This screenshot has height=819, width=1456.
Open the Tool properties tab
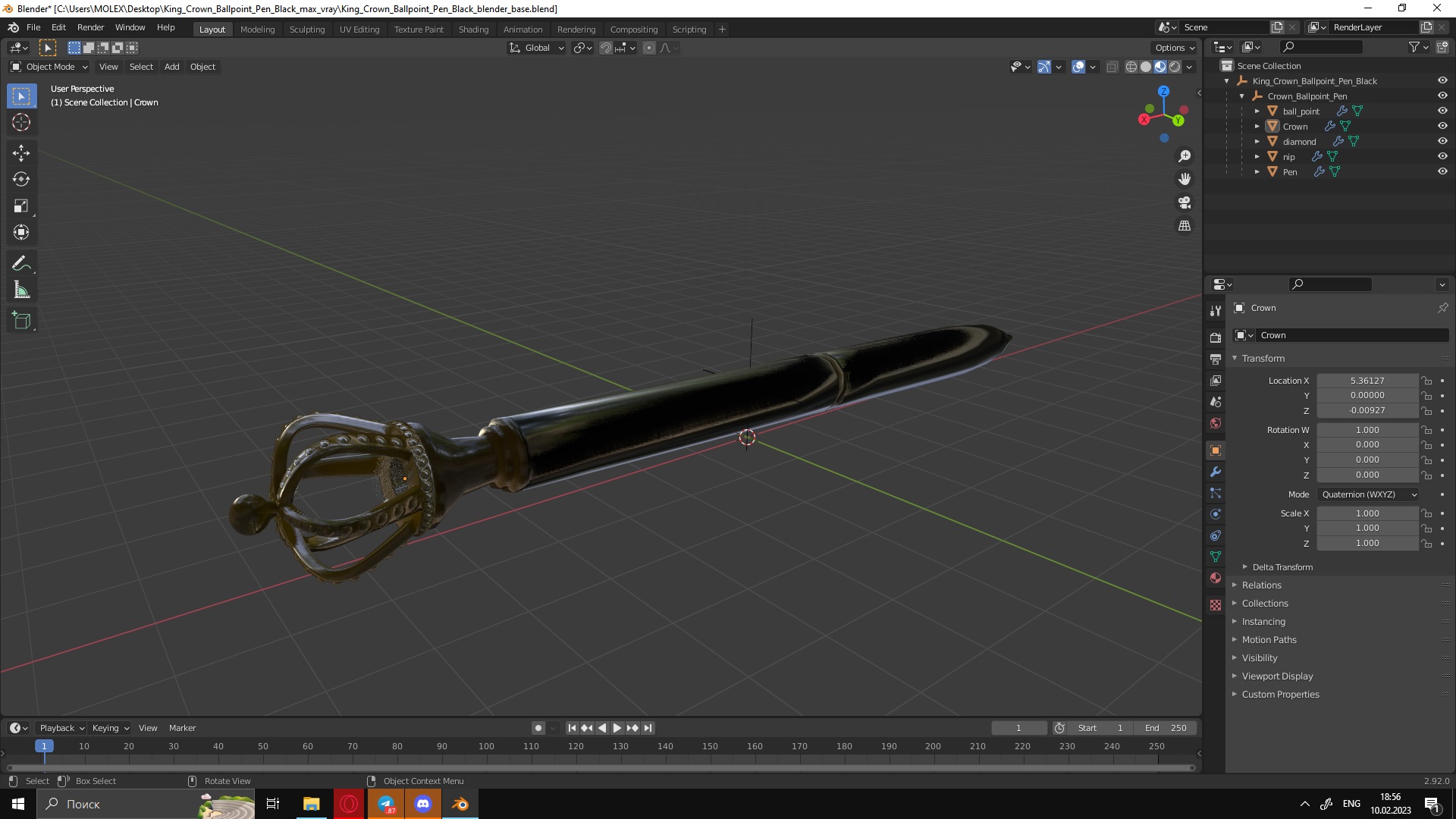point(1216,311)
